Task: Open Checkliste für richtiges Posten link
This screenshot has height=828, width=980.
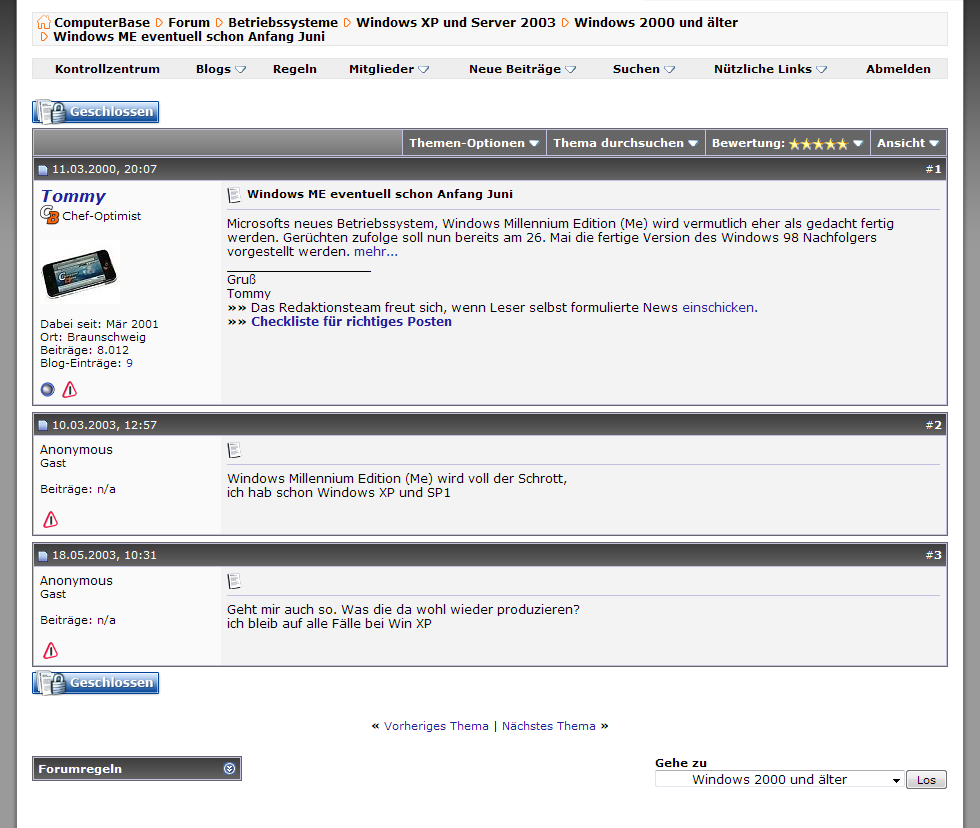Action: tap(351, 322)
